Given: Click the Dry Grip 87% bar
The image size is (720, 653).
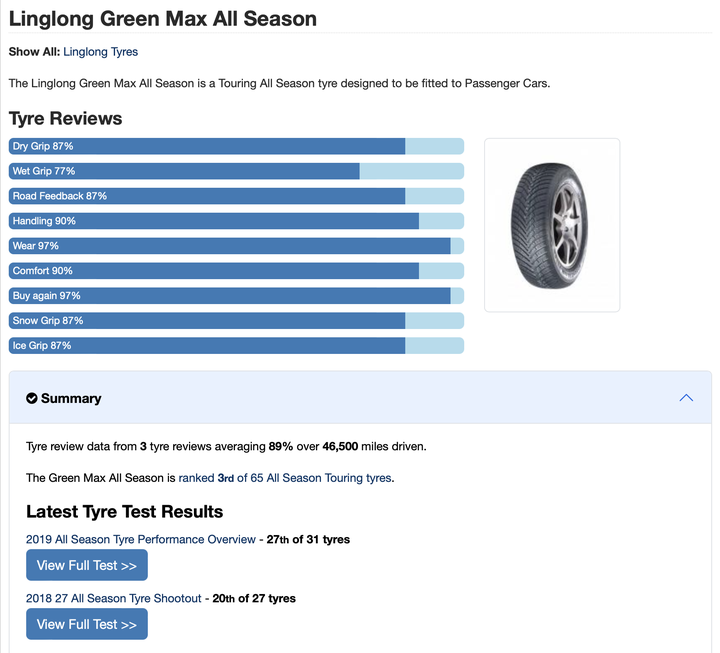Looking at the screenshot, I should coord(236,146).
